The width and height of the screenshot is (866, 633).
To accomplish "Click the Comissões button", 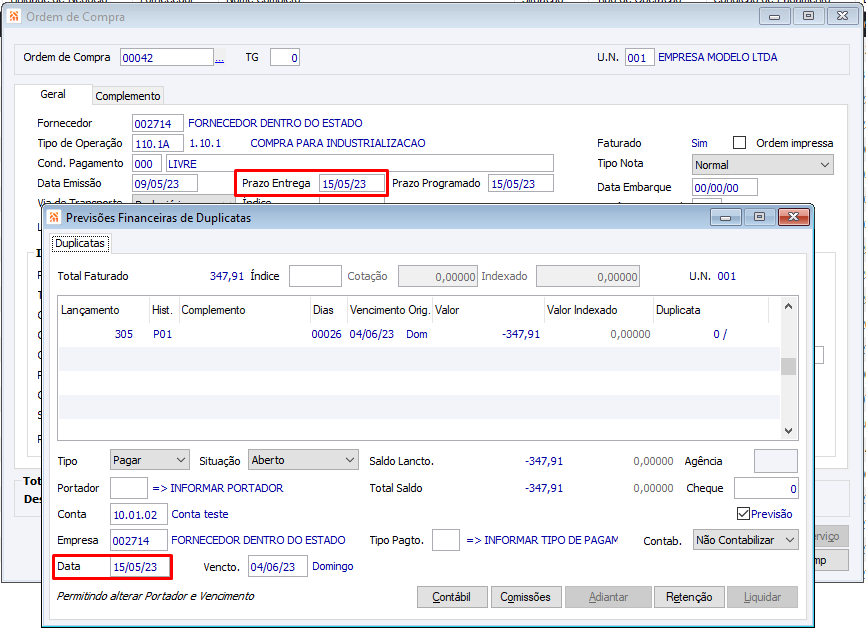I will coord(525,597).
